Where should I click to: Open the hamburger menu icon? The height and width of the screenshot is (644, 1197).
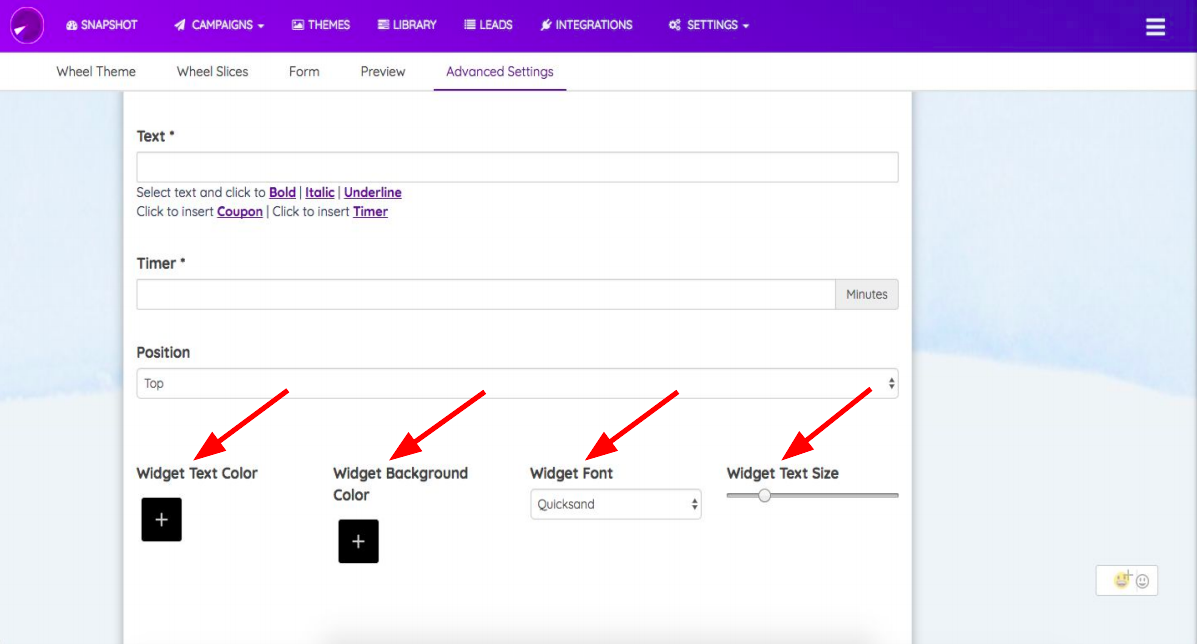tap(1155, 27)
